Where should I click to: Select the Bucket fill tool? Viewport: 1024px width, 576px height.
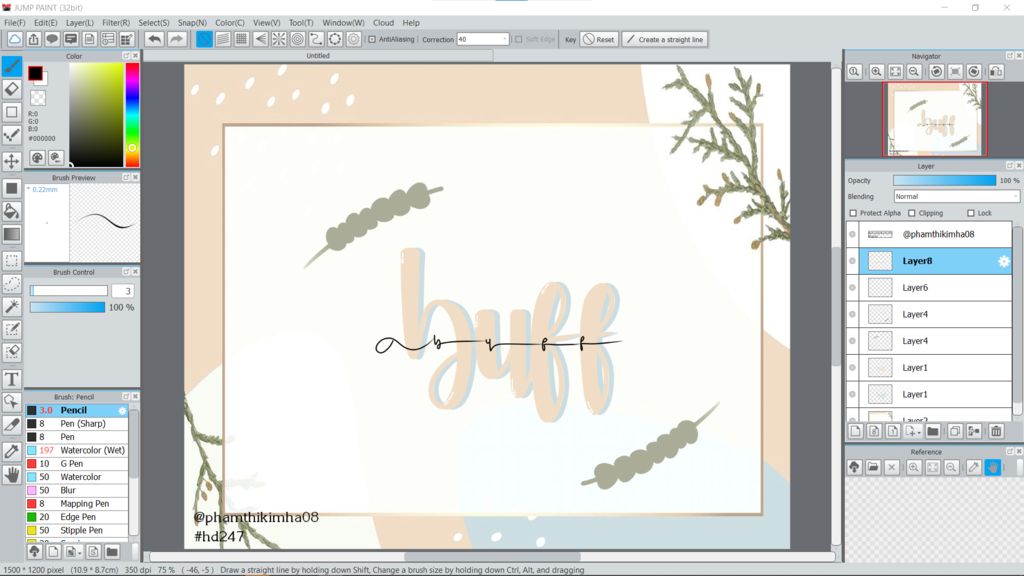click(x=12, y=210)
